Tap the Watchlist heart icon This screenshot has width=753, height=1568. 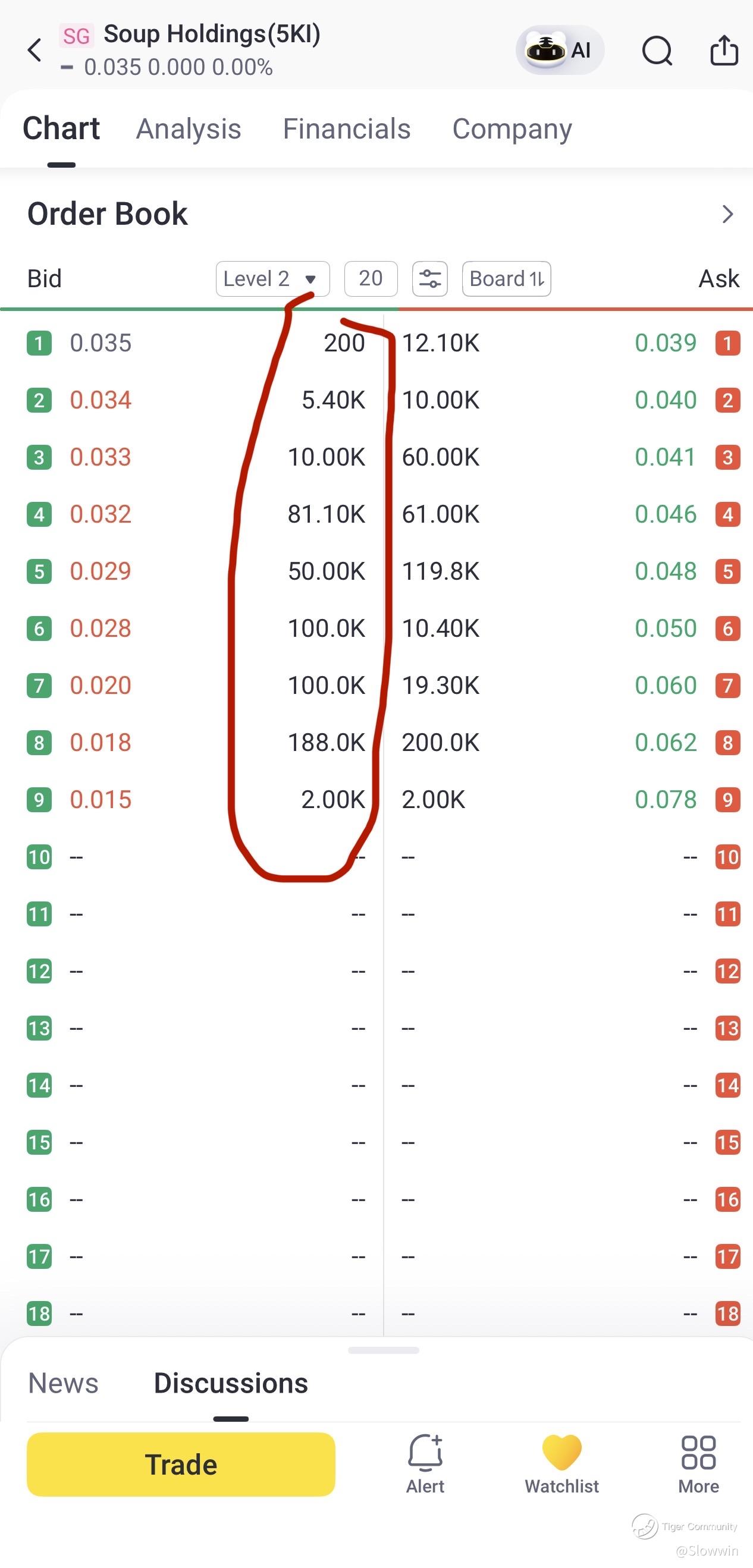(562, 1453)
